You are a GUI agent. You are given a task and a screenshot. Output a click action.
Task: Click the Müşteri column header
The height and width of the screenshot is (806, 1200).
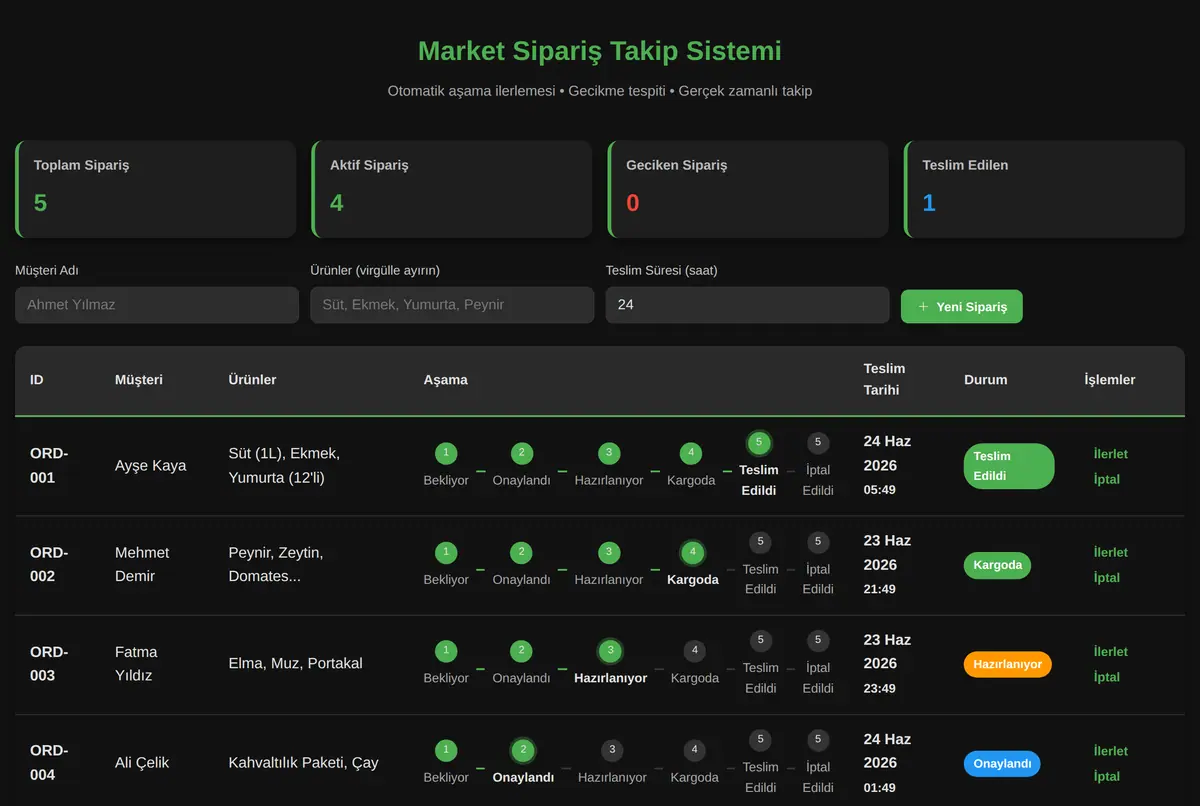click(x=139, y=380)
